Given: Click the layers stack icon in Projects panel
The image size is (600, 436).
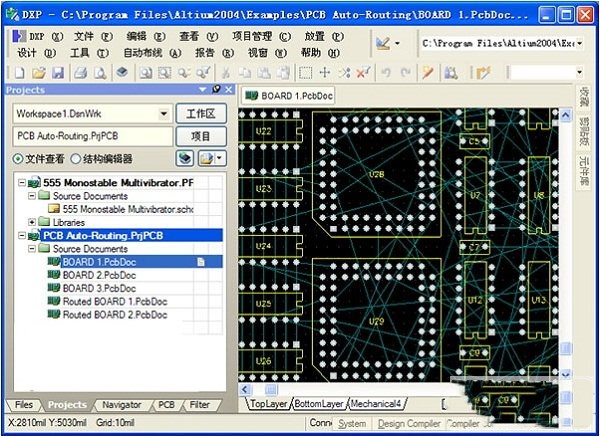Looking at the screenshot, I should (x=185, y=158).
